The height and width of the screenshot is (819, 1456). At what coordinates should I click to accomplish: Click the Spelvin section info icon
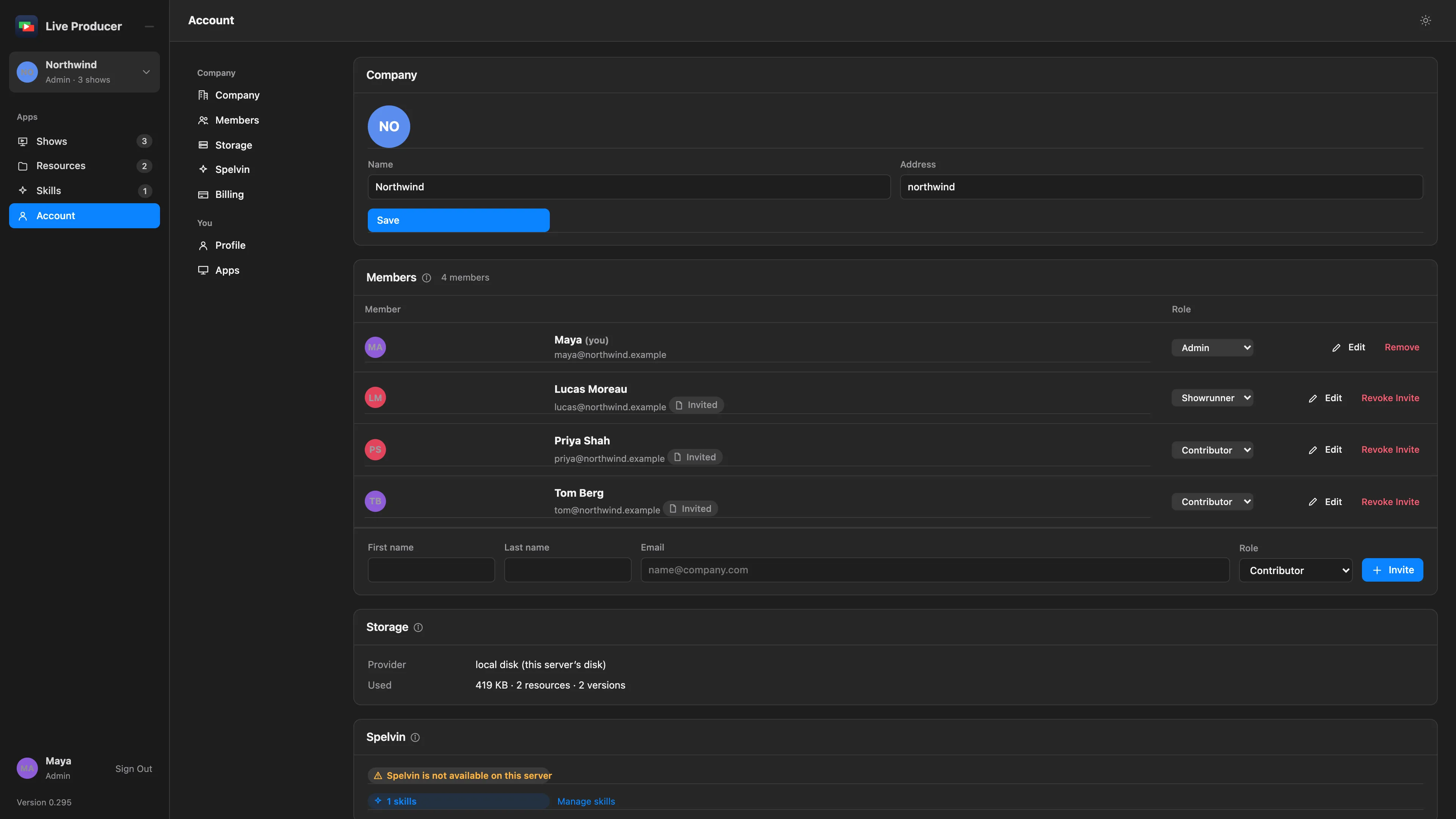pyautogui.click(x=416, y=737)
